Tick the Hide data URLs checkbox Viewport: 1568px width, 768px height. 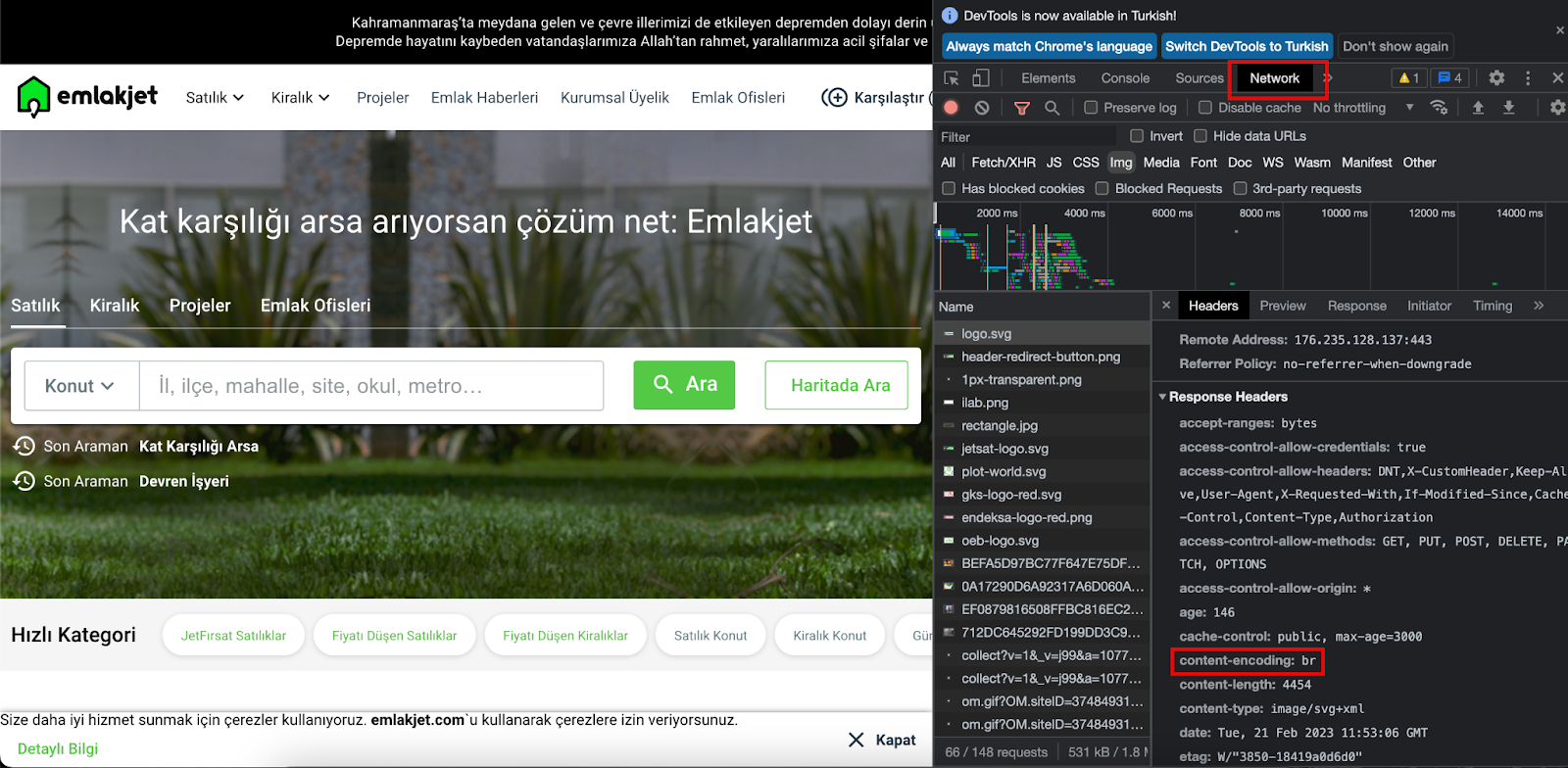click(x=1200, y=136)
